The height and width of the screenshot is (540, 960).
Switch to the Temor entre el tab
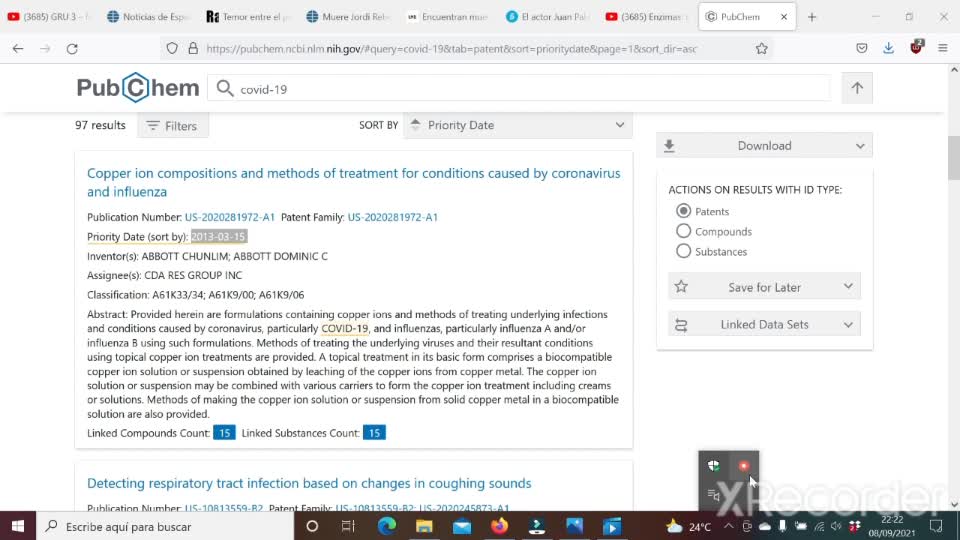coord(247,17)
